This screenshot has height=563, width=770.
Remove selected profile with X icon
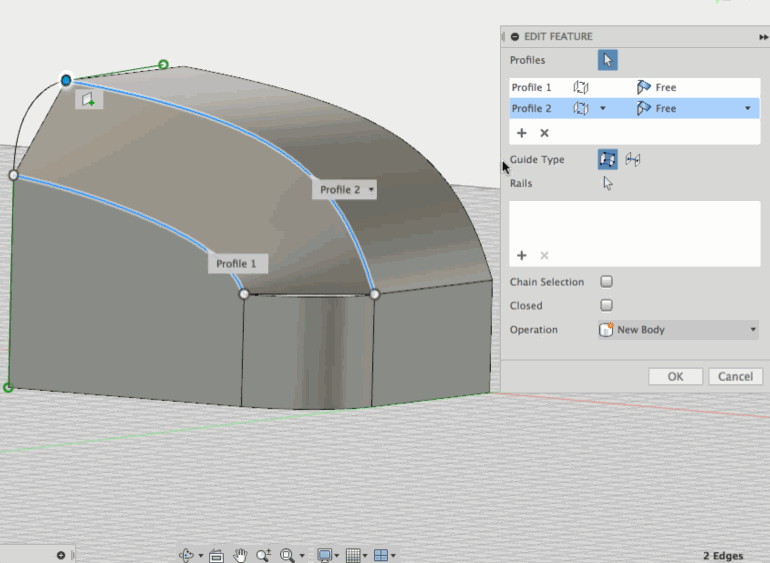(544, 133)
